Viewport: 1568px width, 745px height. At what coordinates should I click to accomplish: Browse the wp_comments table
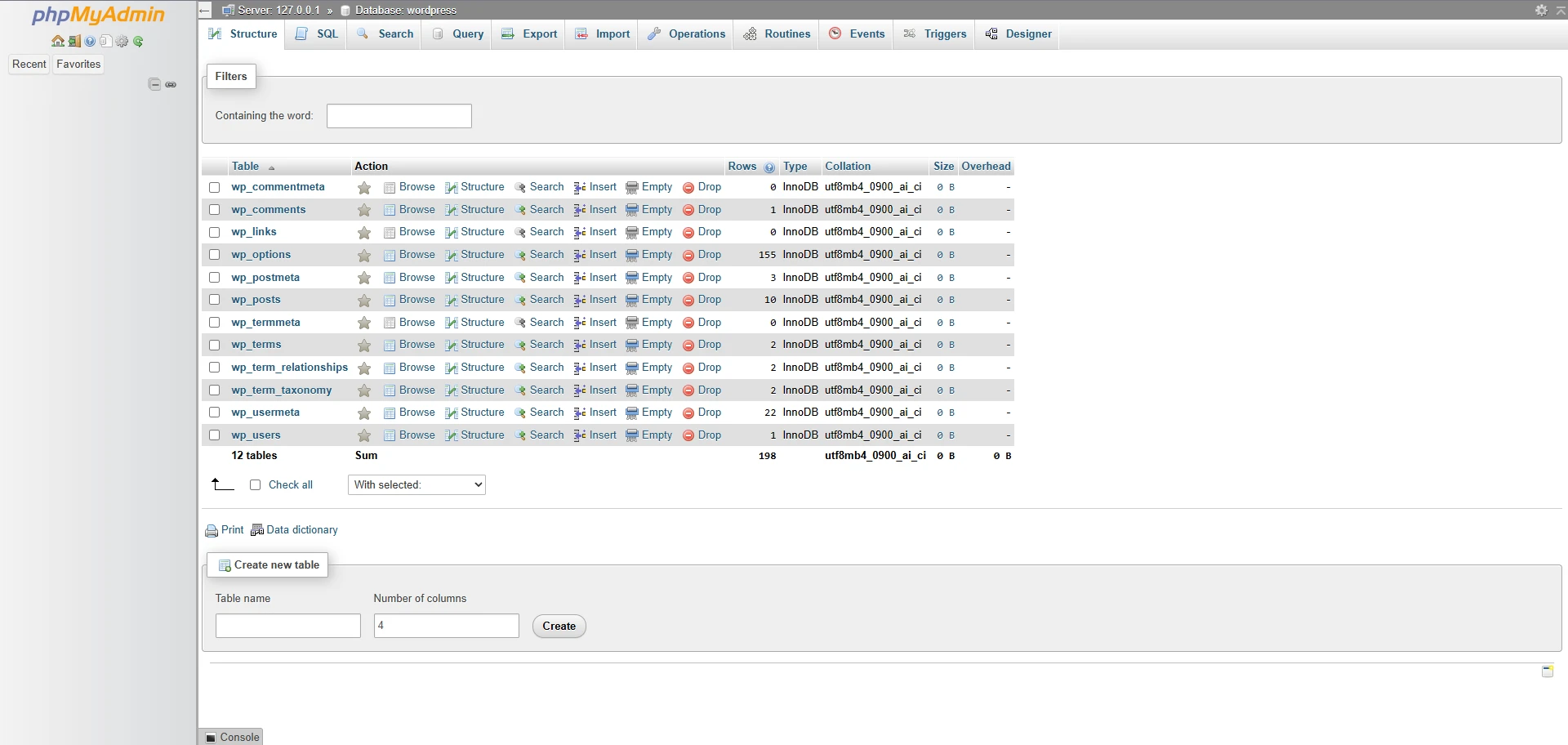[410, 210]
